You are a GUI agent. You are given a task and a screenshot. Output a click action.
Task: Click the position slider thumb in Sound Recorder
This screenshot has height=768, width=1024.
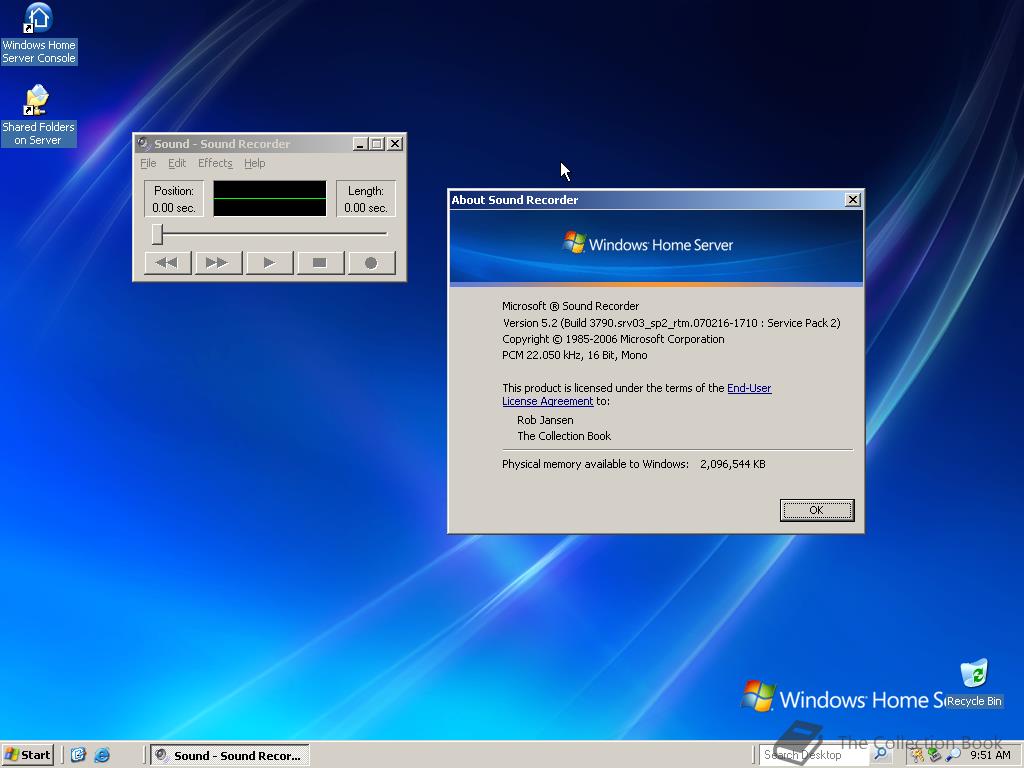click(x=157, y=234)
